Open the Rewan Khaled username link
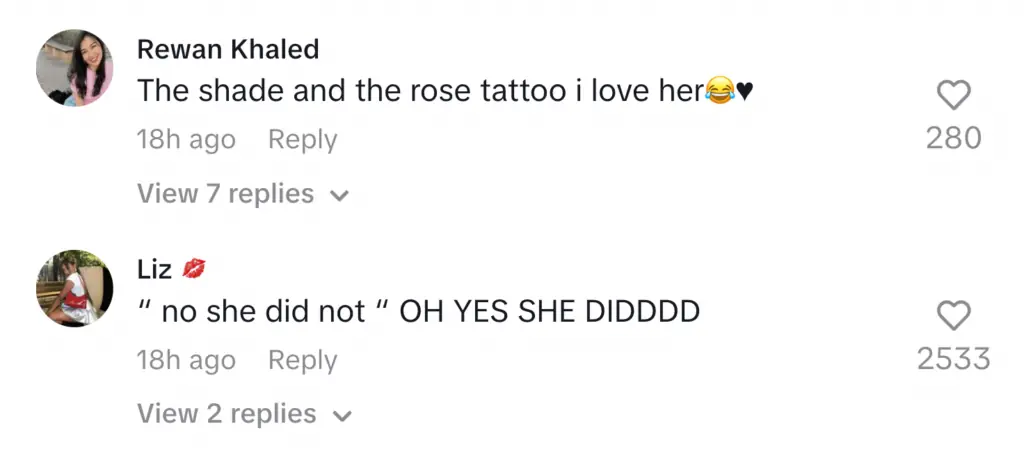The image size is (1024, 454). pos(228,49)
